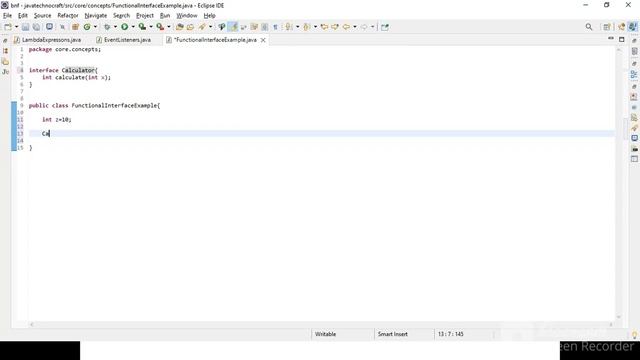
Task: Click the Open Task folder icon
Action: (x=190, y=27)
